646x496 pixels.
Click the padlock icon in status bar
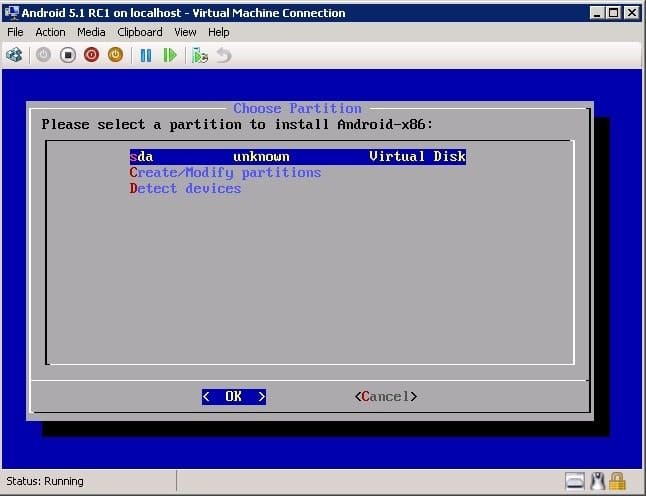pos(617,481)
